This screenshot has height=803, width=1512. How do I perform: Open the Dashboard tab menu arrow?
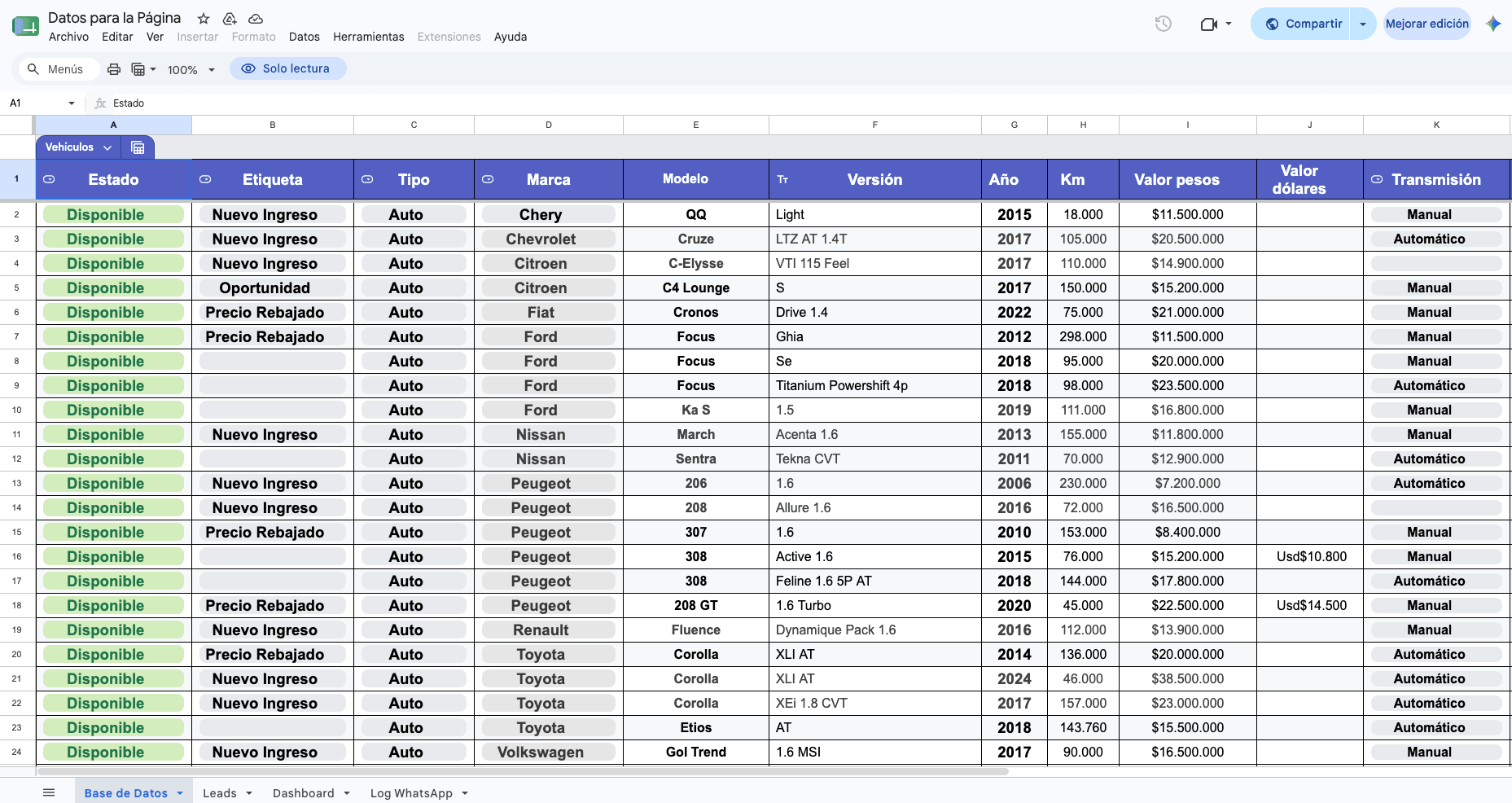pos(347,792)
